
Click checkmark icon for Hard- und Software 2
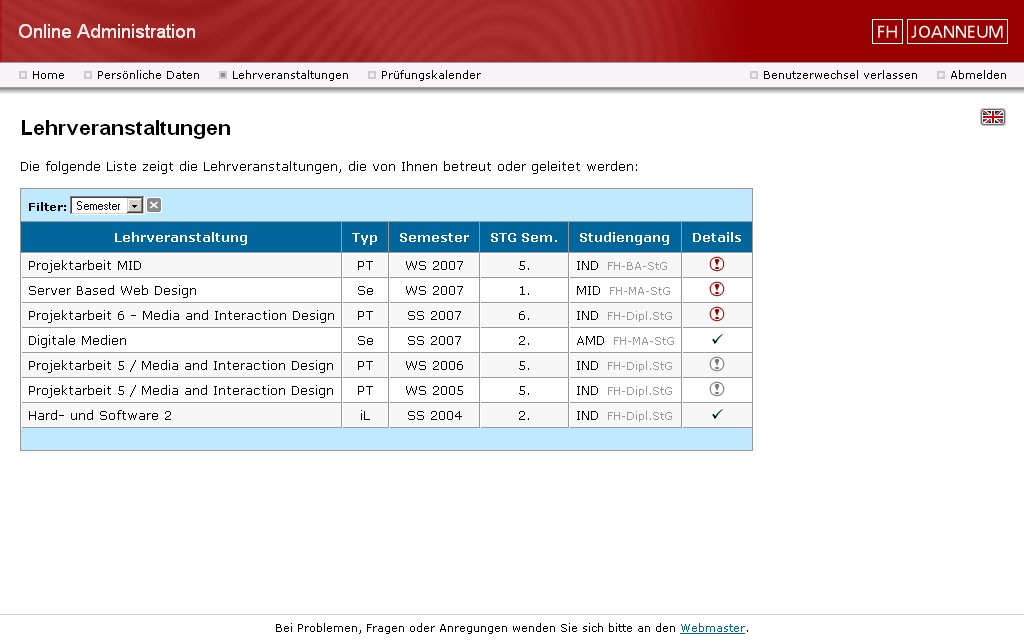(717, 414)
